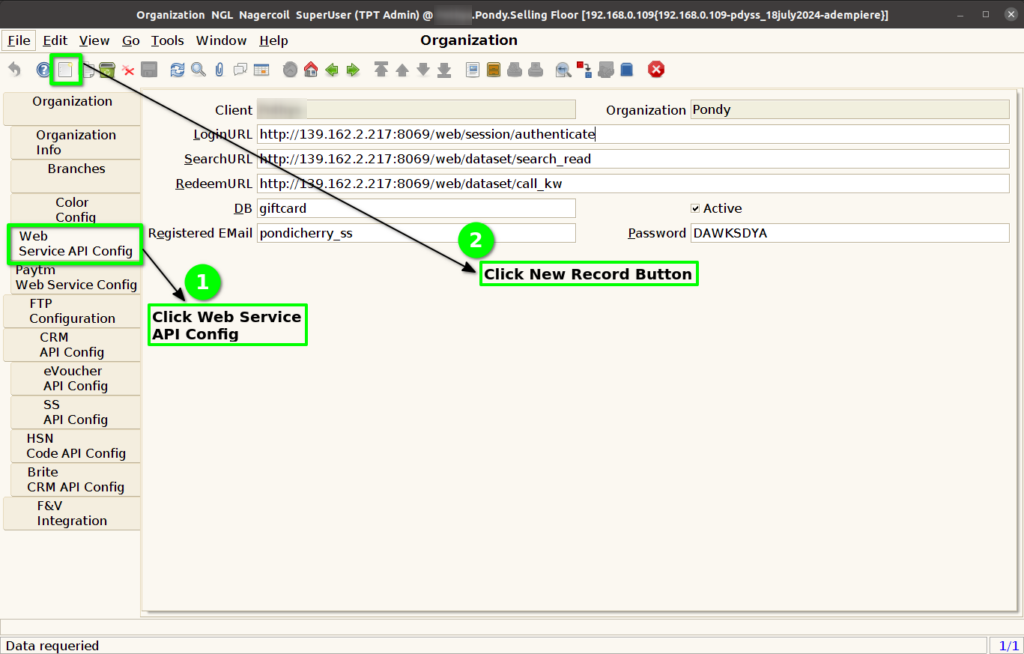
Task: Open the Go menu
Action: 131,41
